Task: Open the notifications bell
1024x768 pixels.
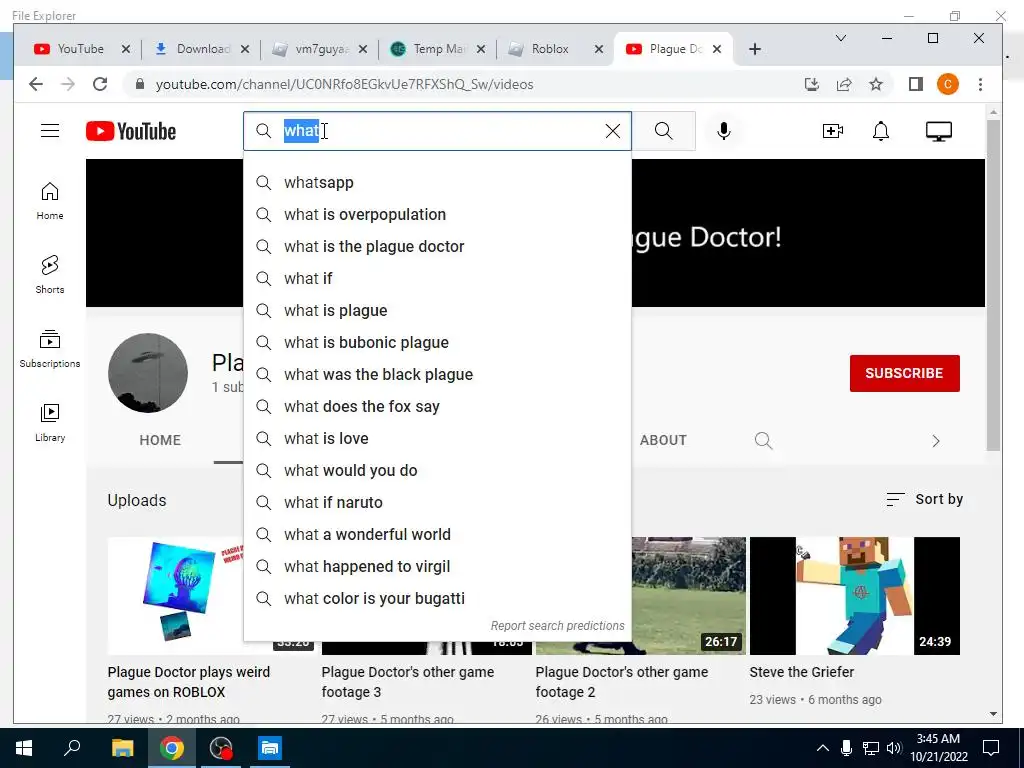Action: tap(881, 131)
